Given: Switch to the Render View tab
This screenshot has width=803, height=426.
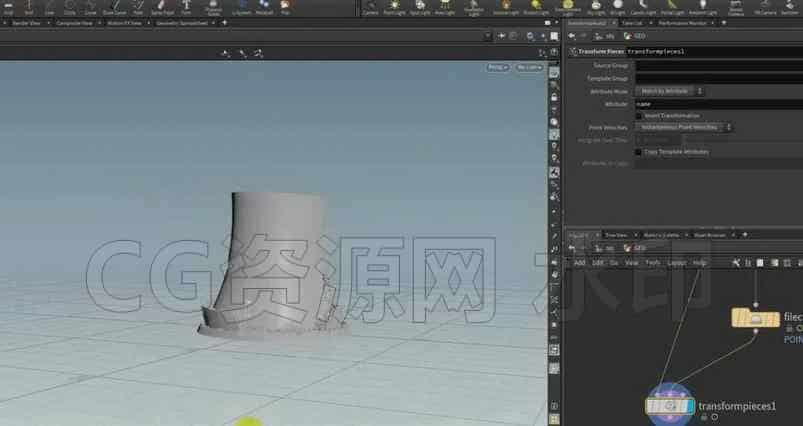Looking at the screenshot, I should pyautogui.click(x=26, y=23).
